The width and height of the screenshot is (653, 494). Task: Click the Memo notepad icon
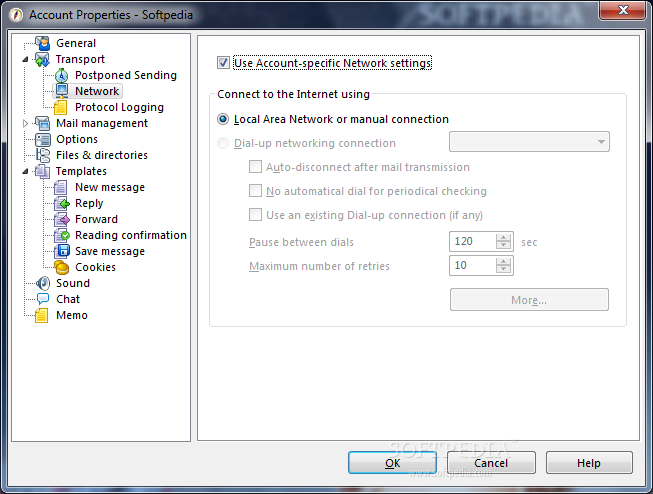point(42,315)
